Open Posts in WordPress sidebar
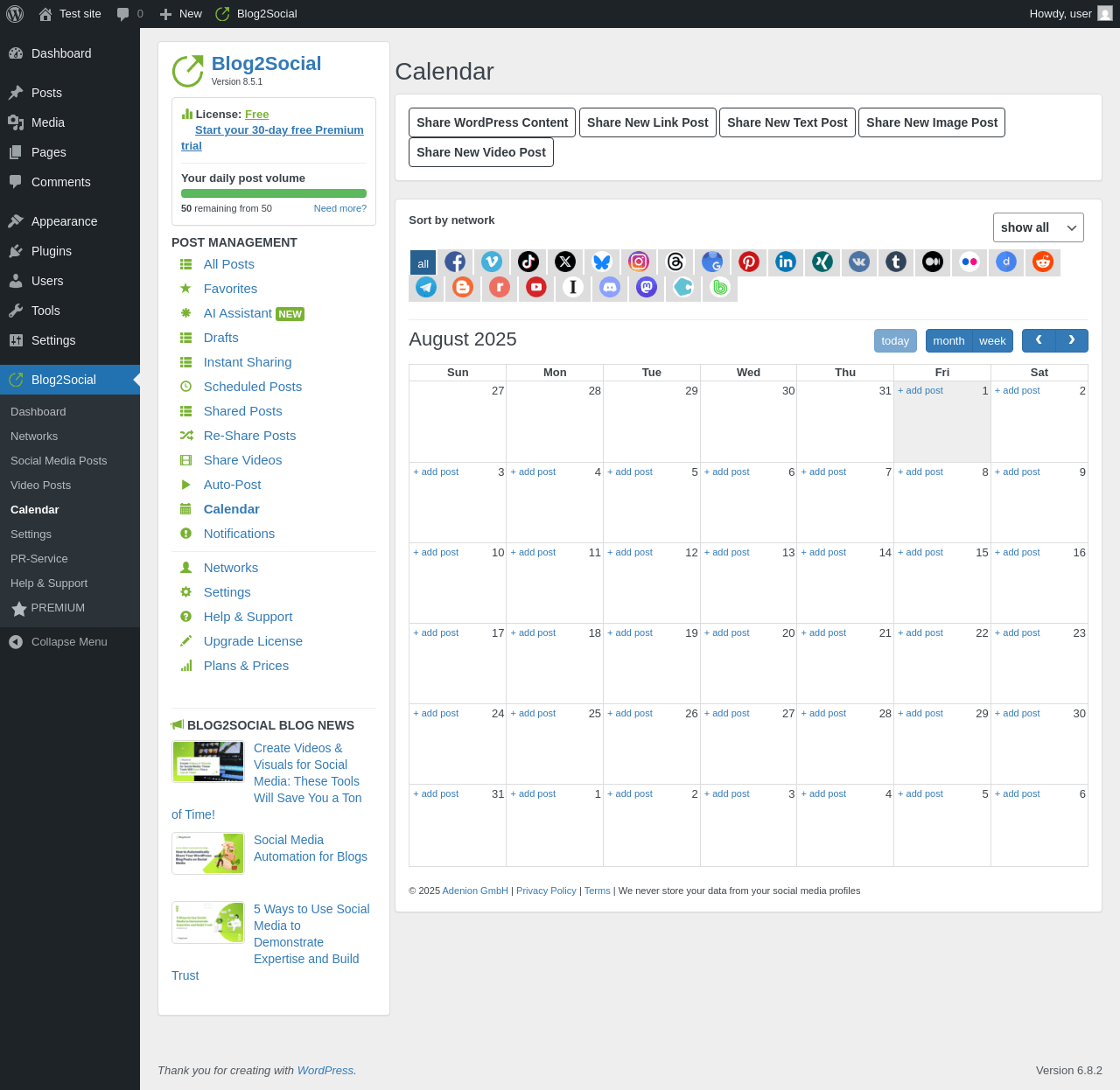This screenshot has width=1120, height=1090. [x=70, y=93]
